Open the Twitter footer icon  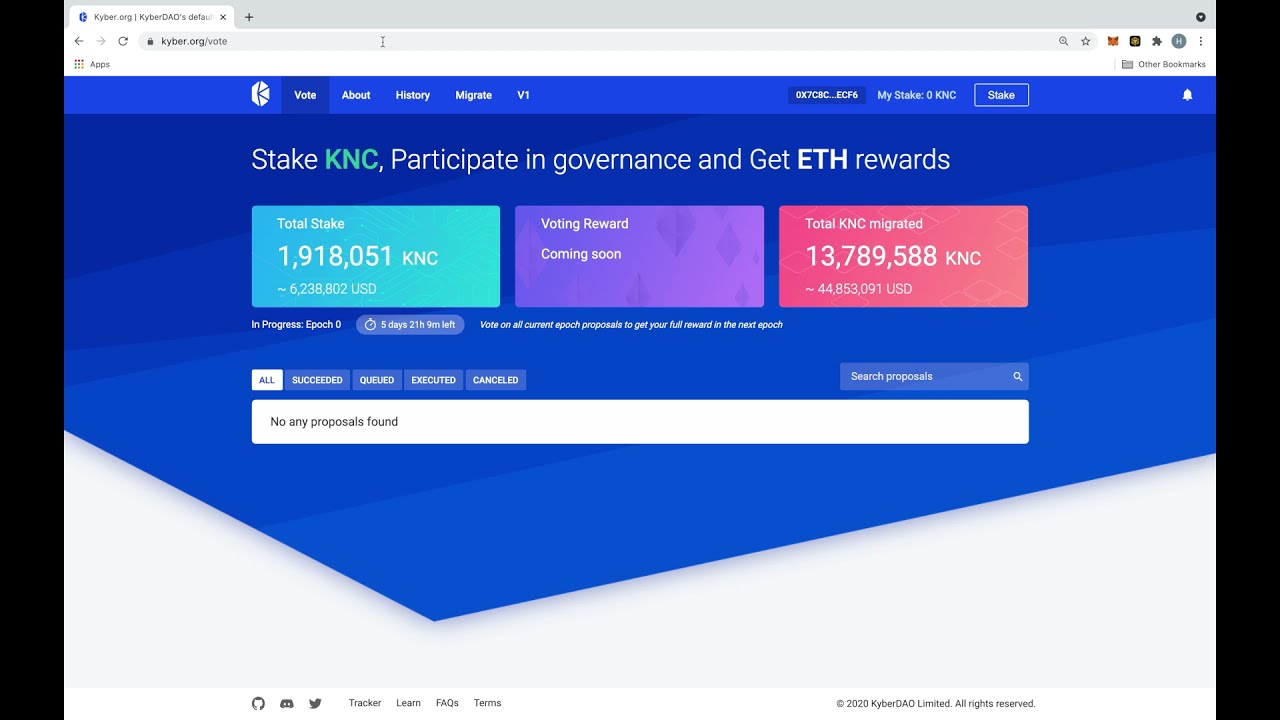point(315,704)
